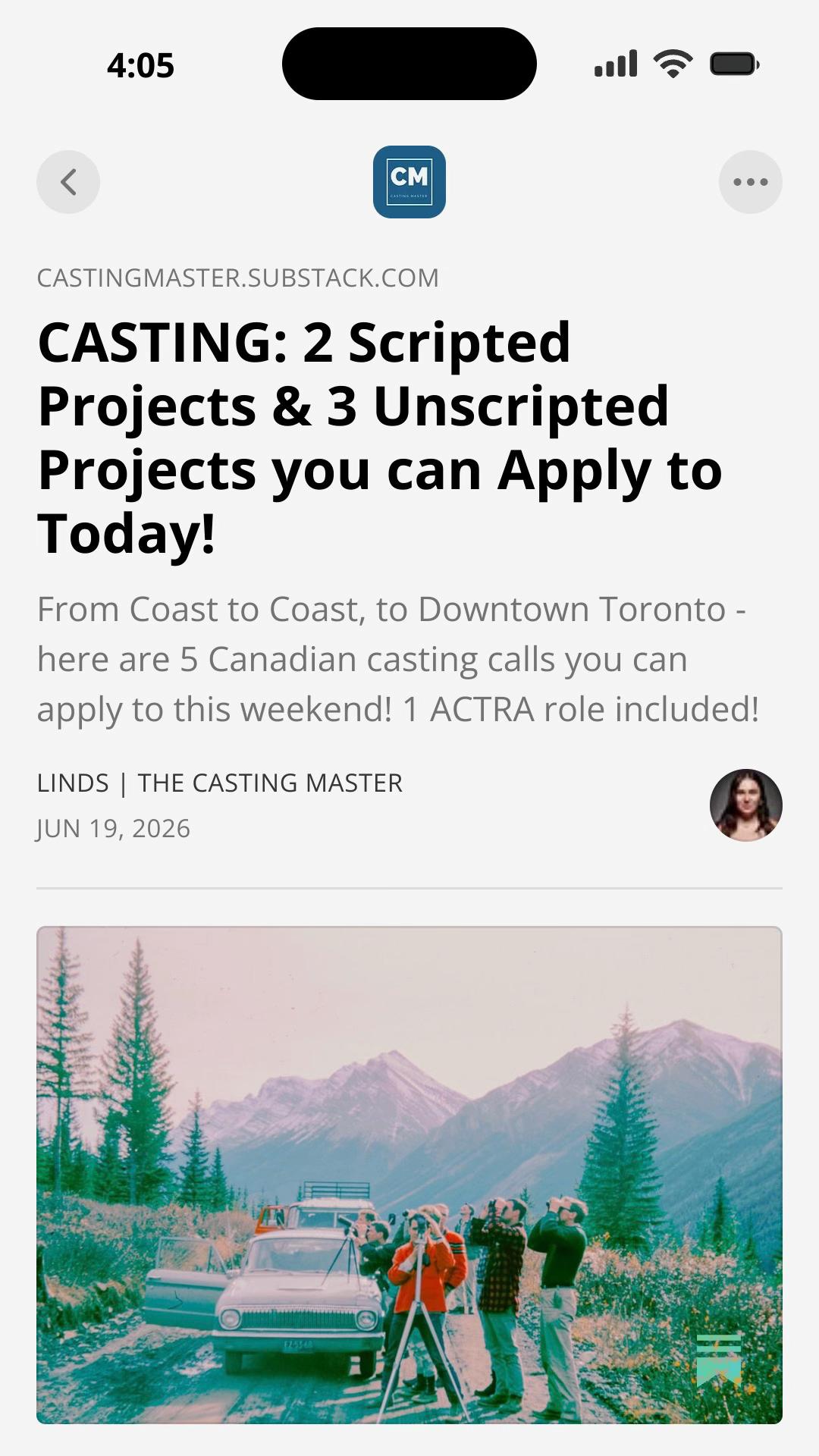Go back using the chevron button
The image size is (819, 1456).
tap(68, 182)
